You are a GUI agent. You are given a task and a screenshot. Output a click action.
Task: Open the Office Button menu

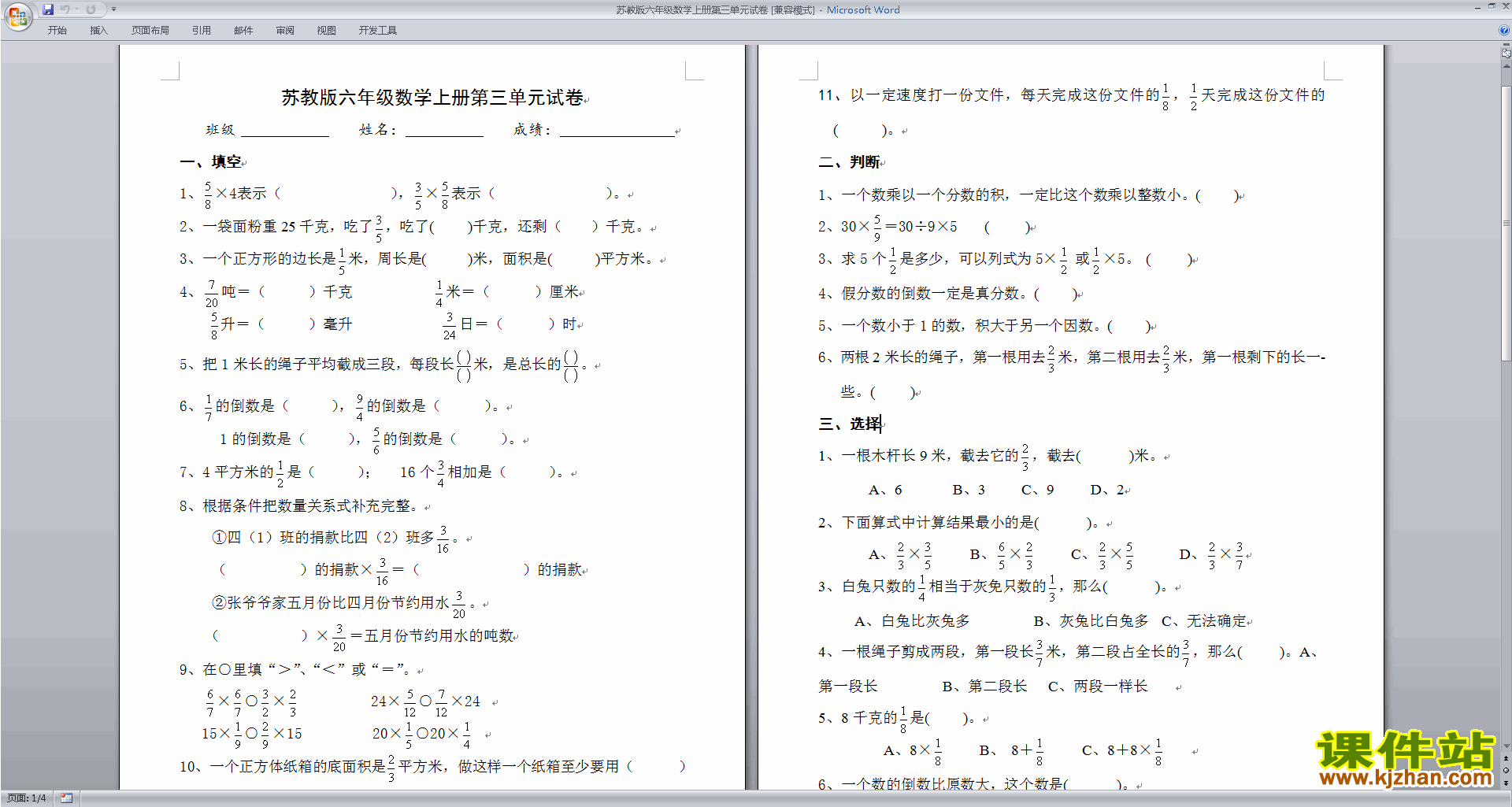[17, 16]
